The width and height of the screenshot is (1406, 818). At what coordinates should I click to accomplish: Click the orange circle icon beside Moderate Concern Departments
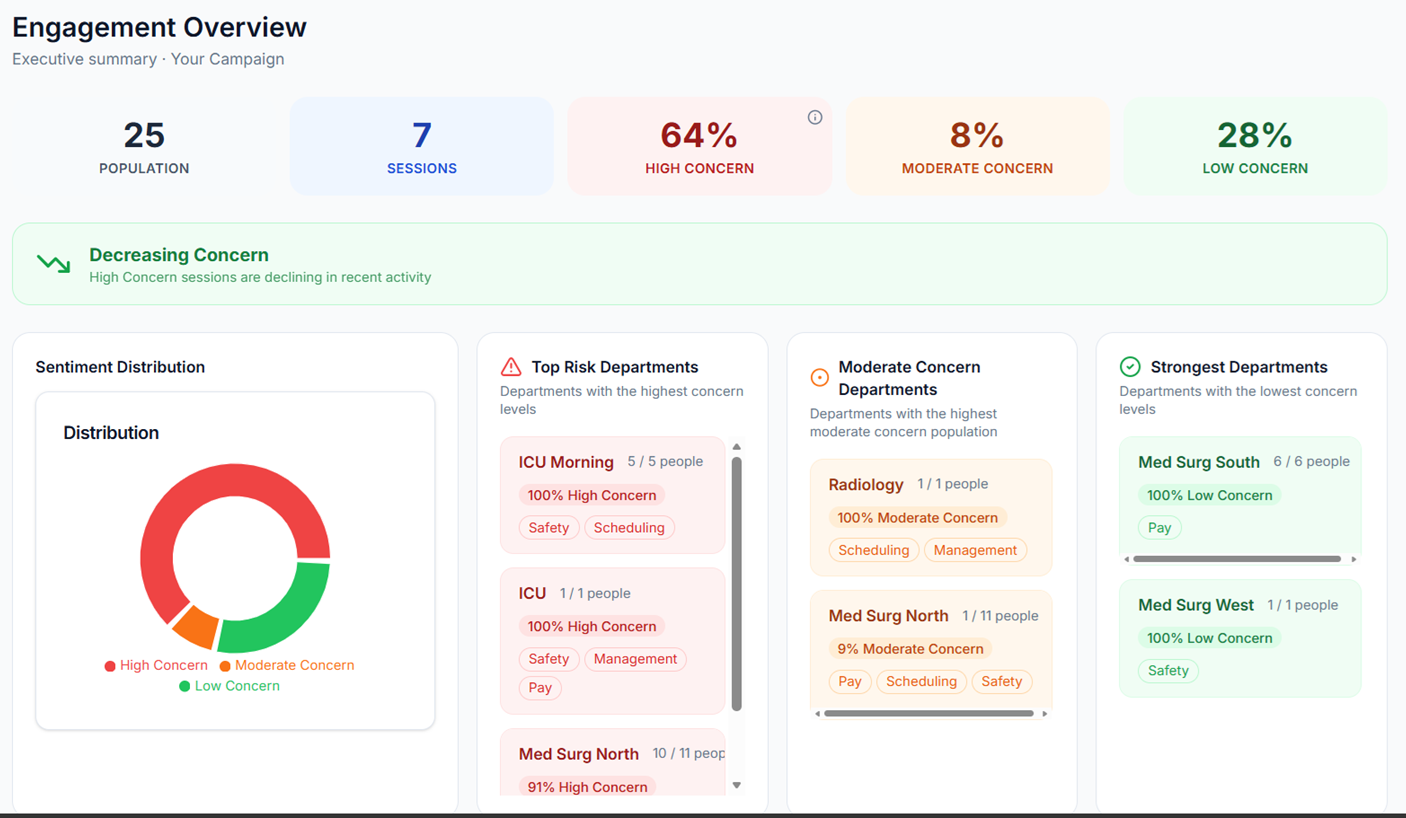click(819, 377)
